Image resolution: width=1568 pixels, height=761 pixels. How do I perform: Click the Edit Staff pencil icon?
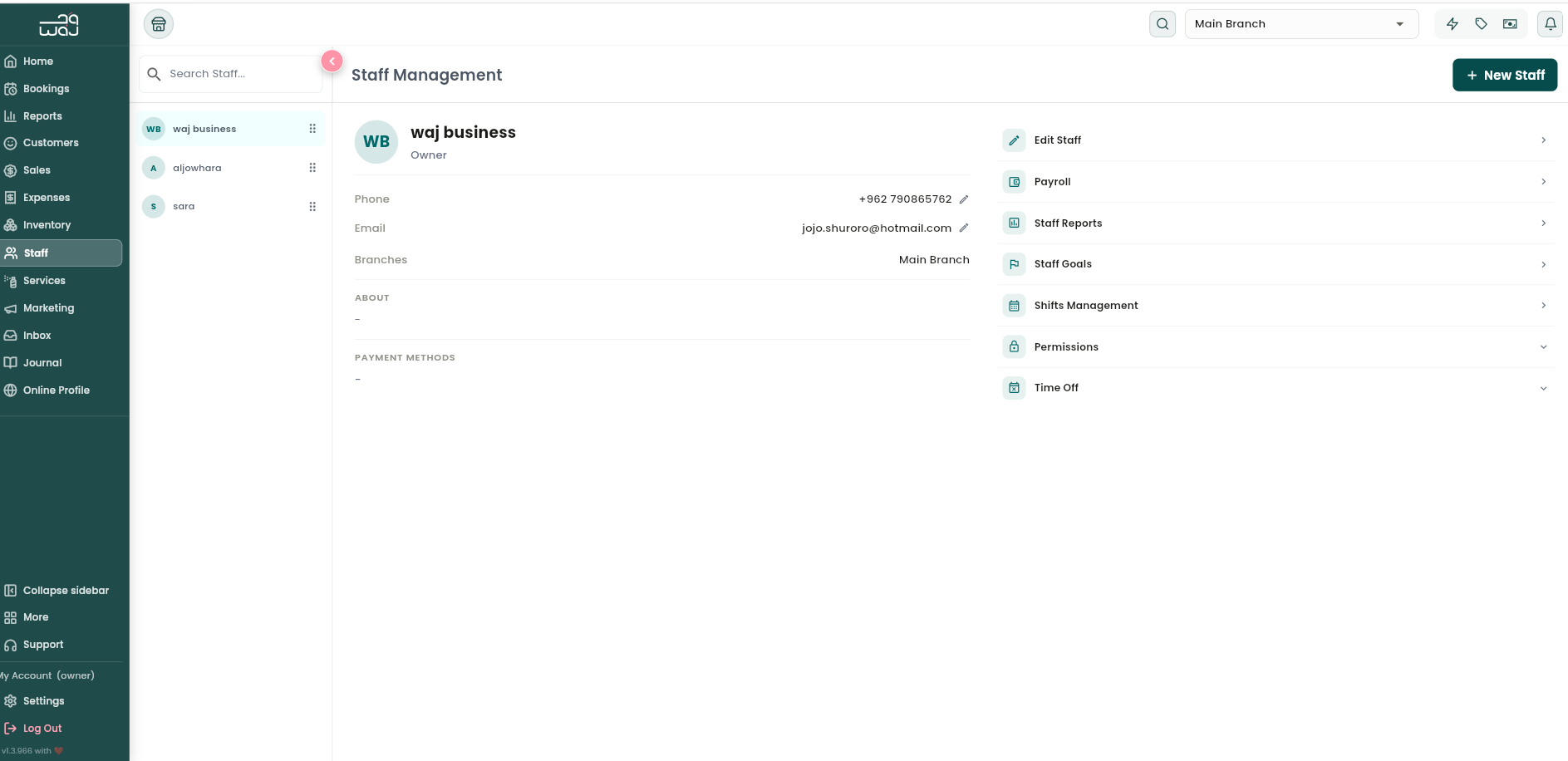1014,140
